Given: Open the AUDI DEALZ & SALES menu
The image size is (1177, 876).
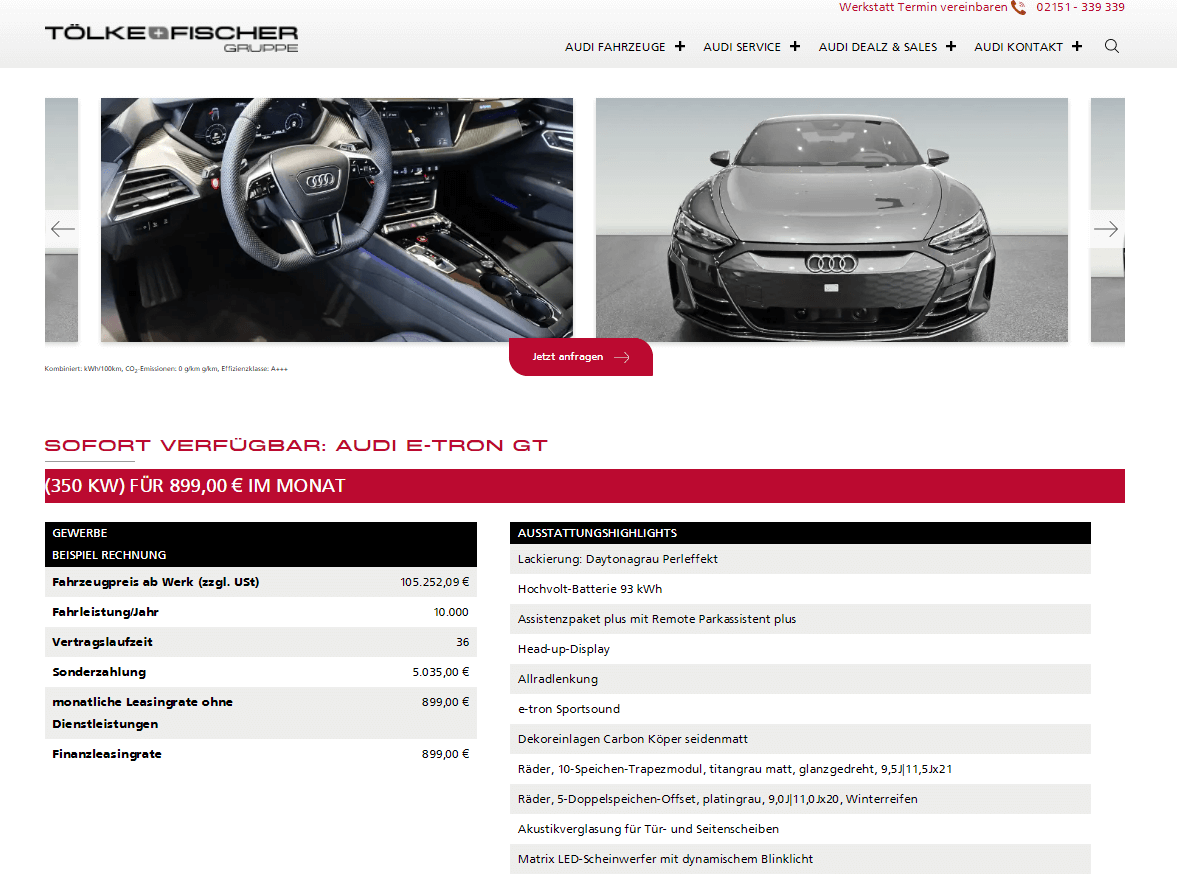Looking at the screenshot, I should click(x=877, y=47).
